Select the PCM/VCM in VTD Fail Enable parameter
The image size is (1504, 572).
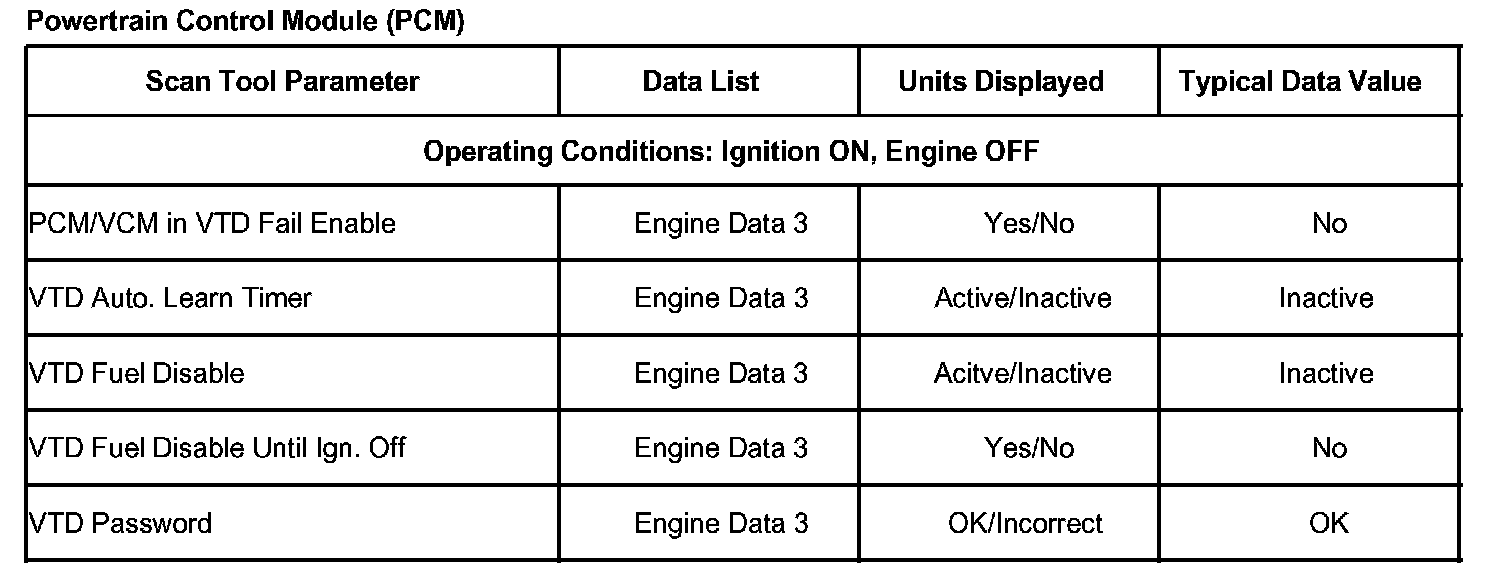[x=213, y=223]
